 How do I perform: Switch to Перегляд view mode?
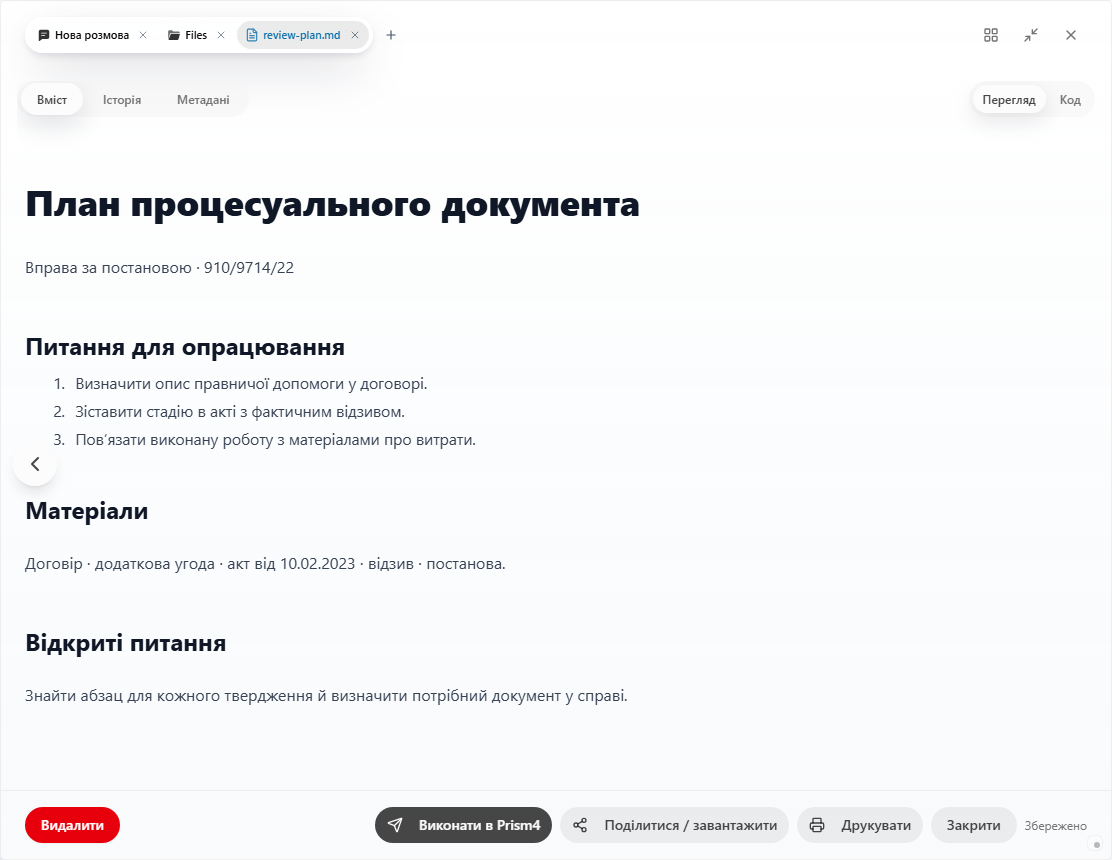click(x=1008, y=99)
